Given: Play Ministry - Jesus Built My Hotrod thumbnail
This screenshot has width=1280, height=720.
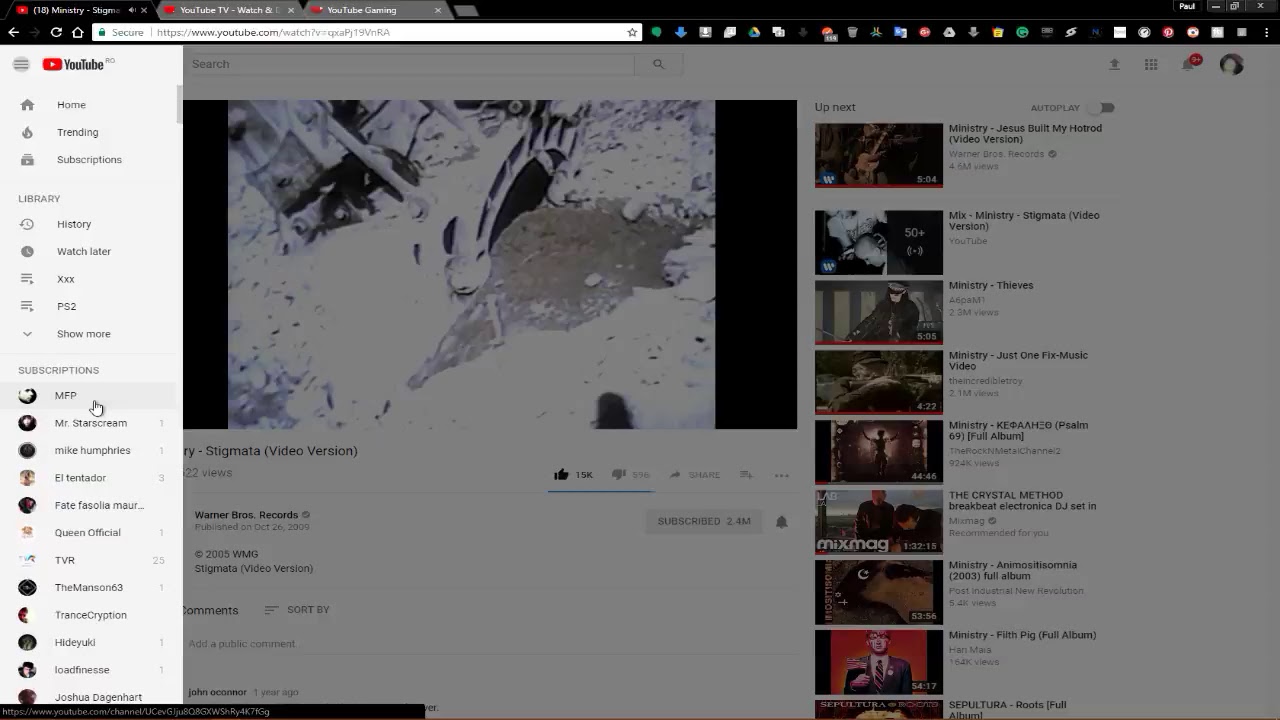Looking at the screenshot, I should pos(879,155).
